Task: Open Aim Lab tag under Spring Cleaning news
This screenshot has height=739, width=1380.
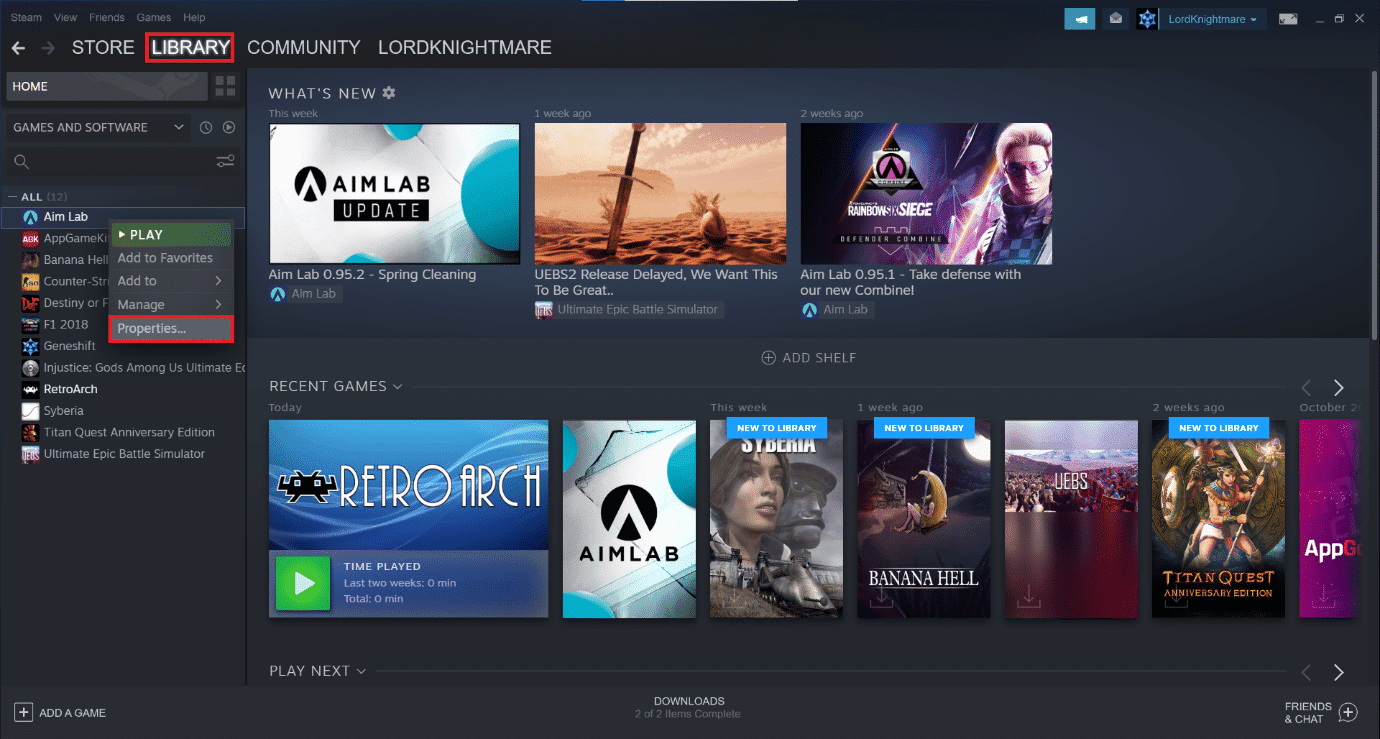Action: pyautogui.click(x=306, y=294)
